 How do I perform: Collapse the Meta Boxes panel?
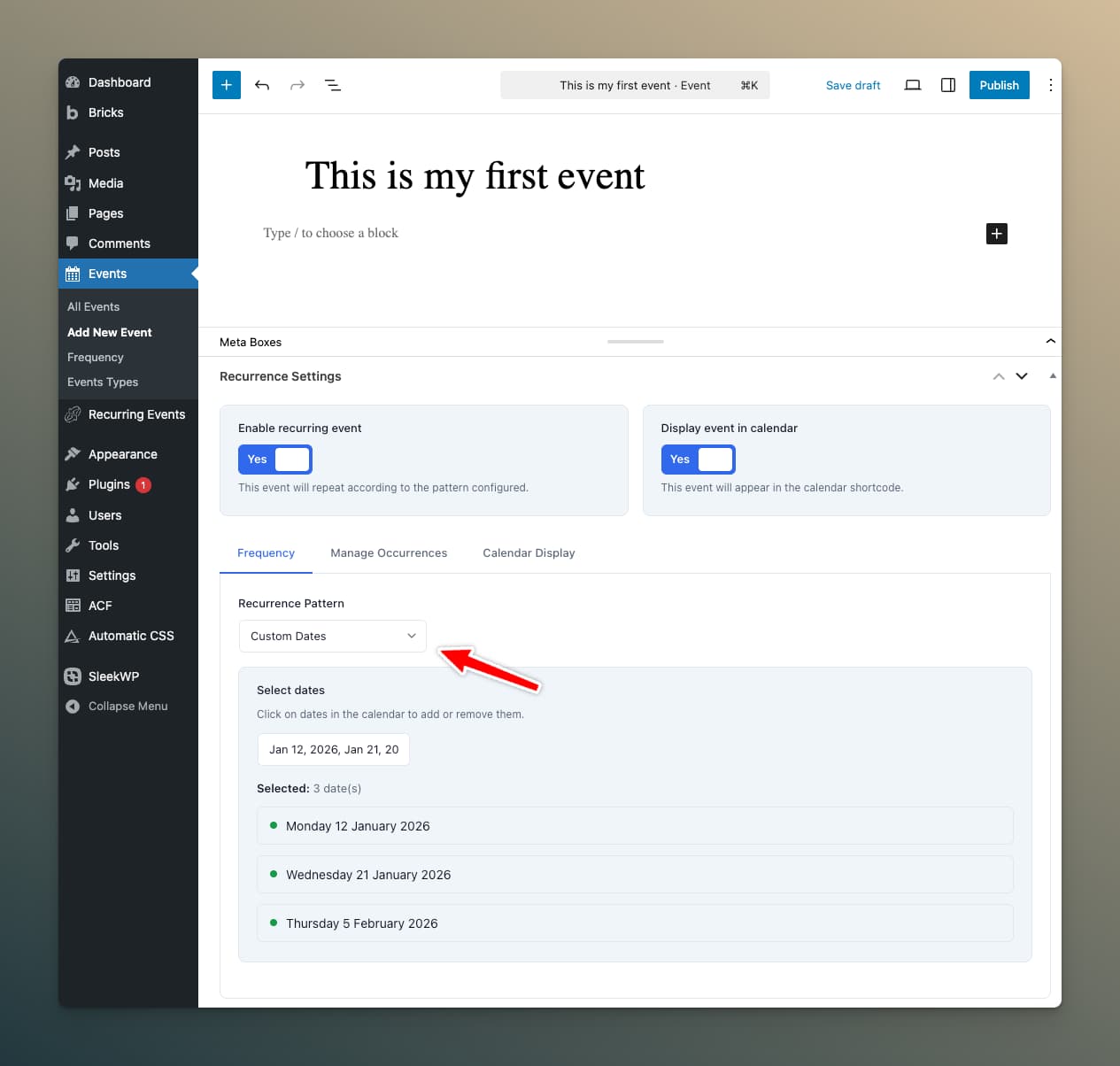pyautogui.click(x=1050, y=341)
